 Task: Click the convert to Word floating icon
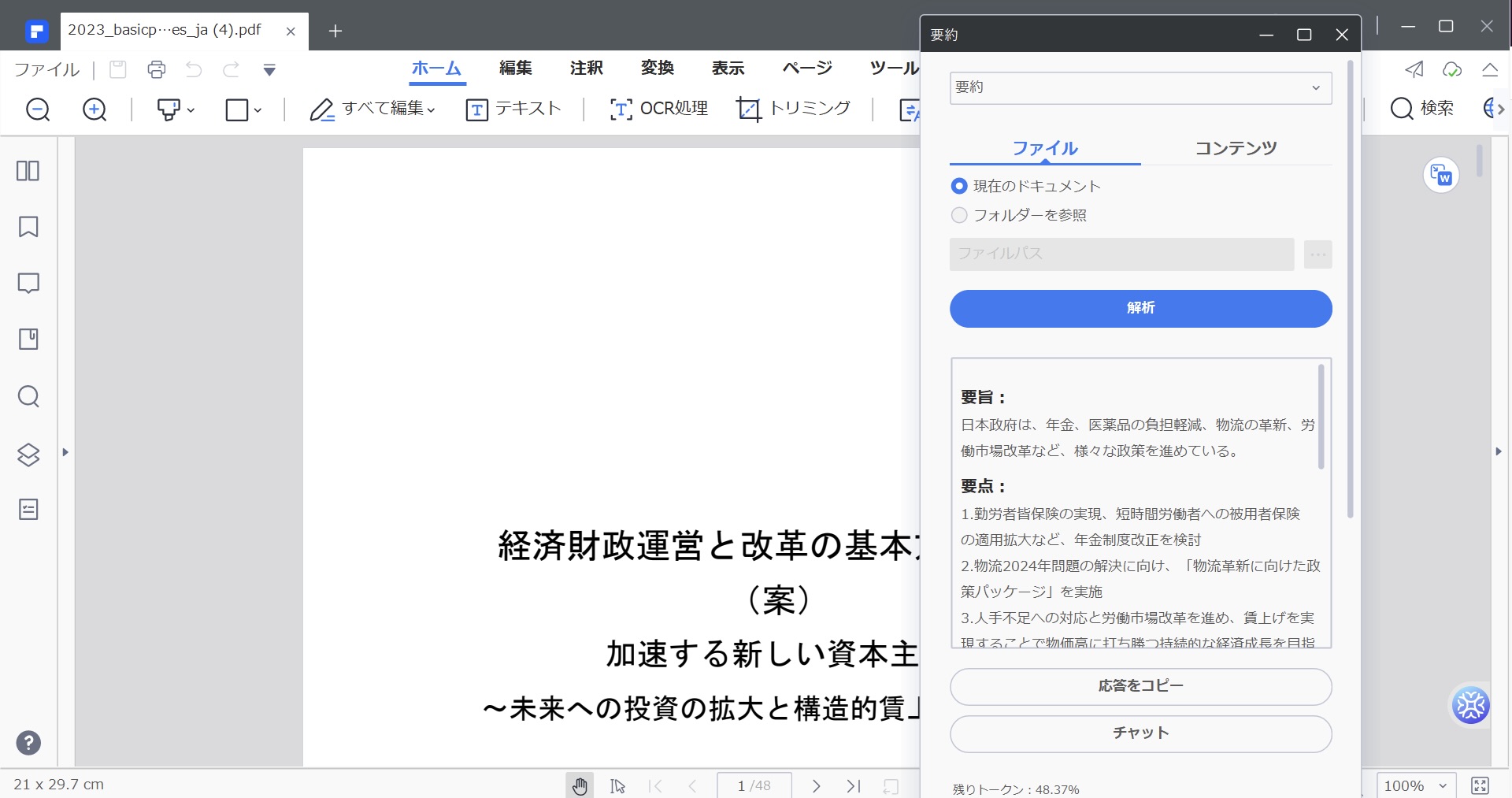coord(1441,175)
